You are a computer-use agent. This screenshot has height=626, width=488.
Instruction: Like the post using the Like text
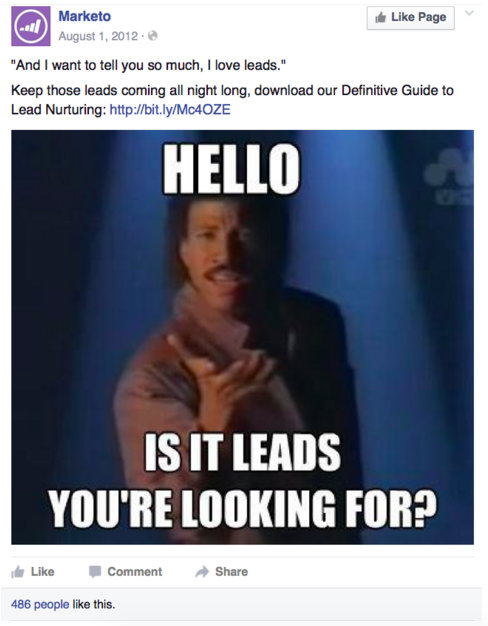pos(42,572)
